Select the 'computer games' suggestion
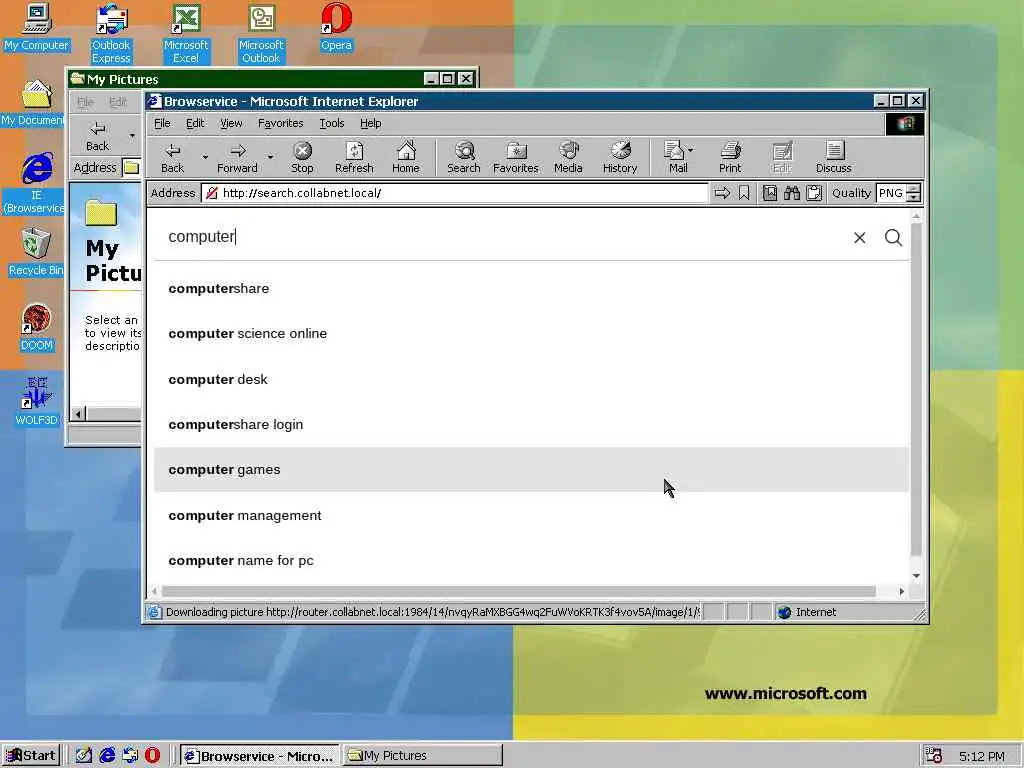 click(x=531, y=470)
